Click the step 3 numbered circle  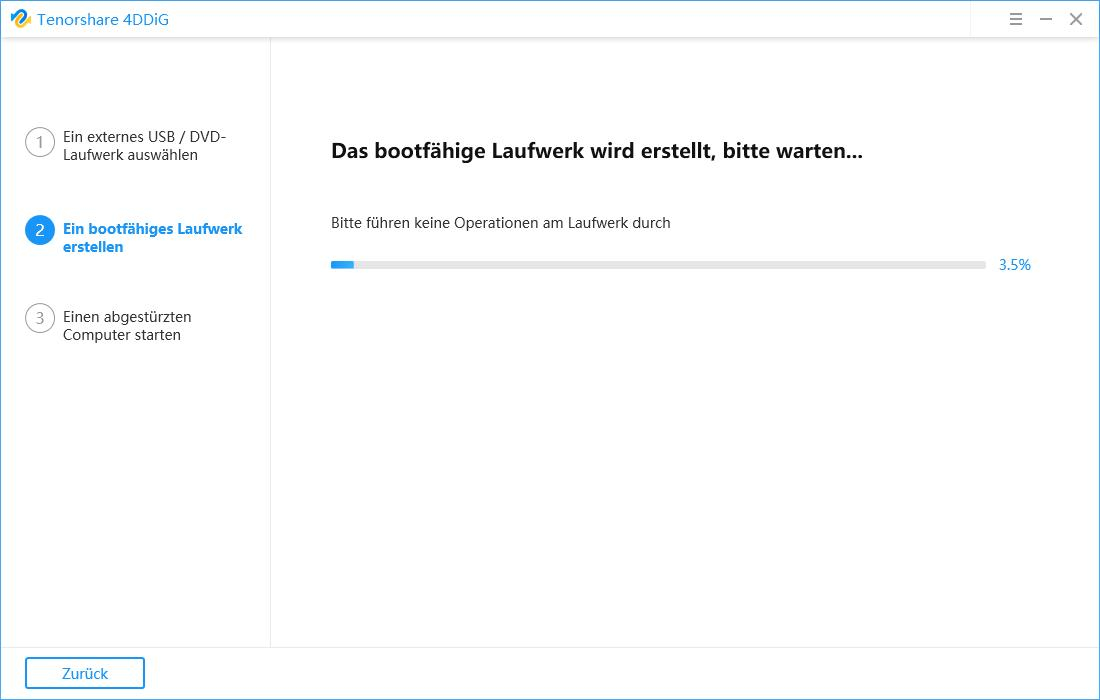click(39, 317)
